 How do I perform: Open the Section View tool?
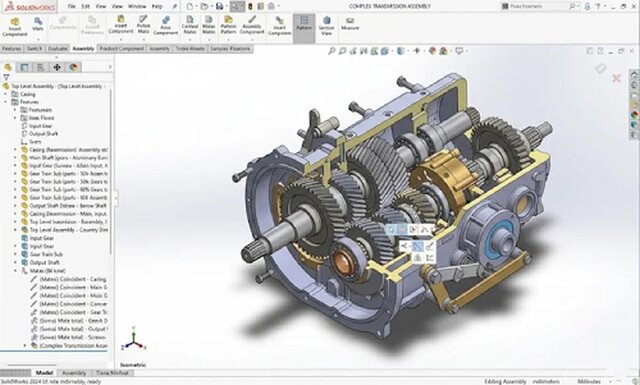pyautogui.click(x=326, y=25)
